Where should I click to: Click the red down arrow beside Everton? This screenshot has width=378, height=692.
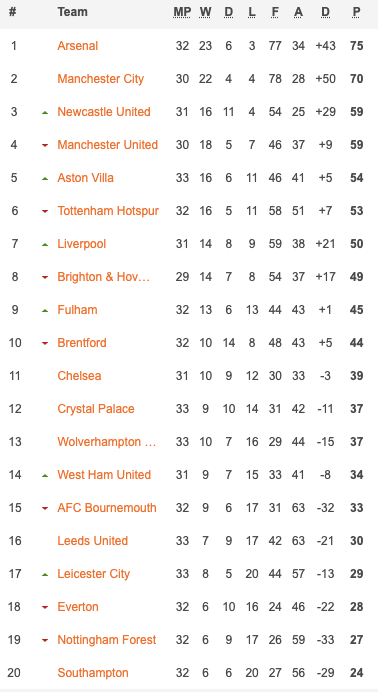45,608
